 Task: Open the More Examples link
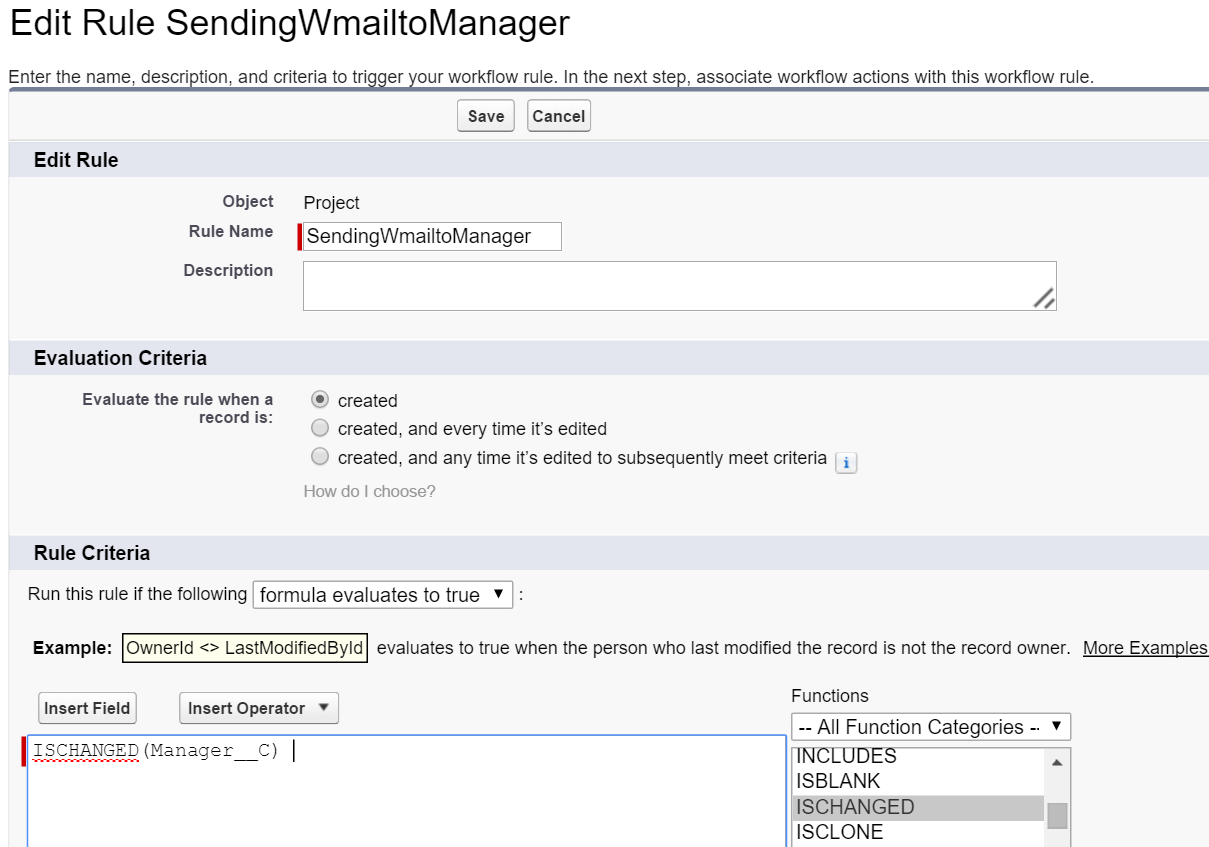1145,648
